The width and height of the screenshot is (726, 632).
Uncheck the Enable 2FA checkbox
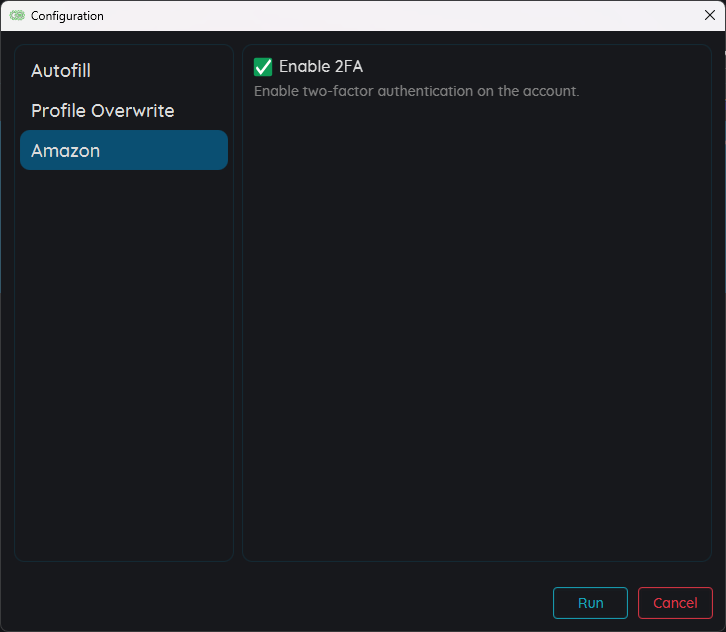(x=263, y=67)
